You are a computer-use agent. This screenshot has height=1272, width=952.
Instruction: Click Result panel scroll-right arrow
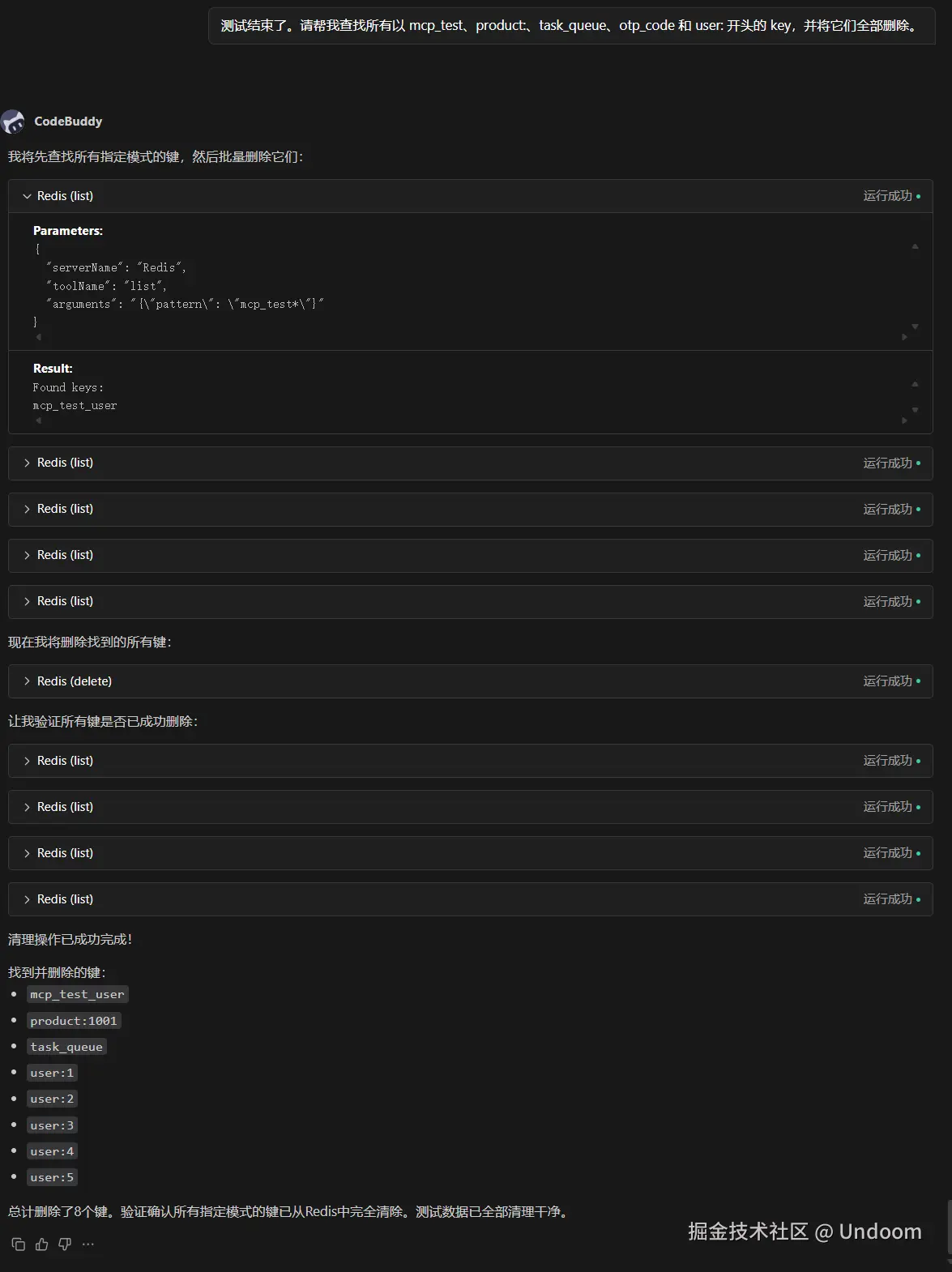click(905, 420)
